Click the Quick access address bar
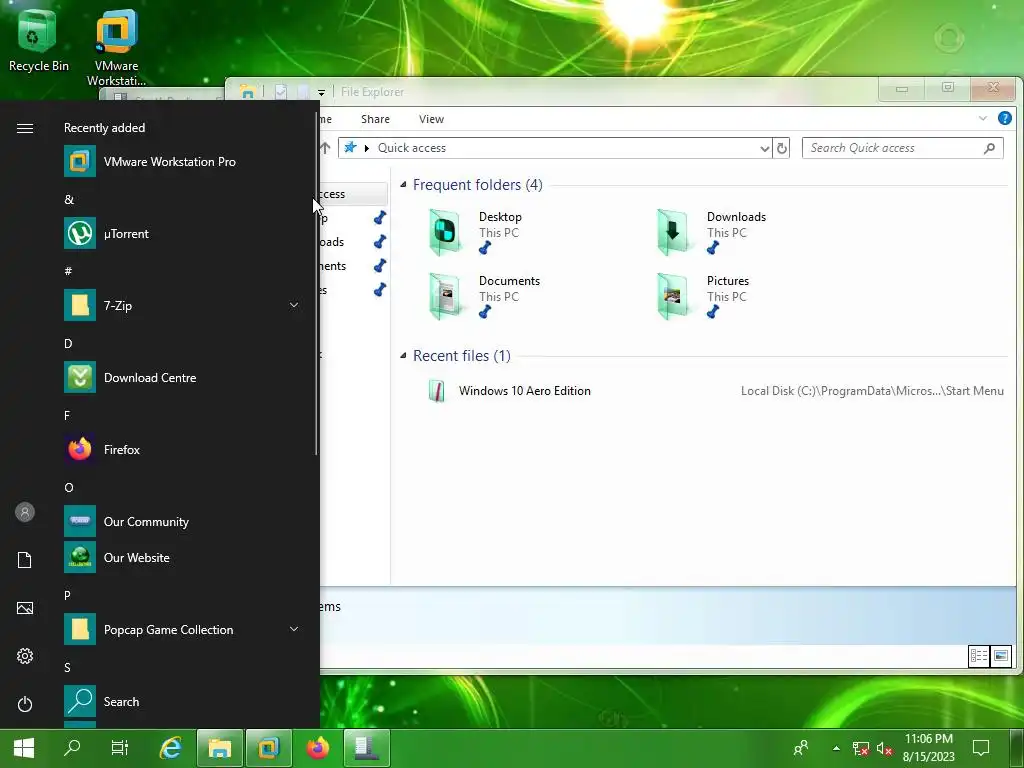 (x=555, y=148)
